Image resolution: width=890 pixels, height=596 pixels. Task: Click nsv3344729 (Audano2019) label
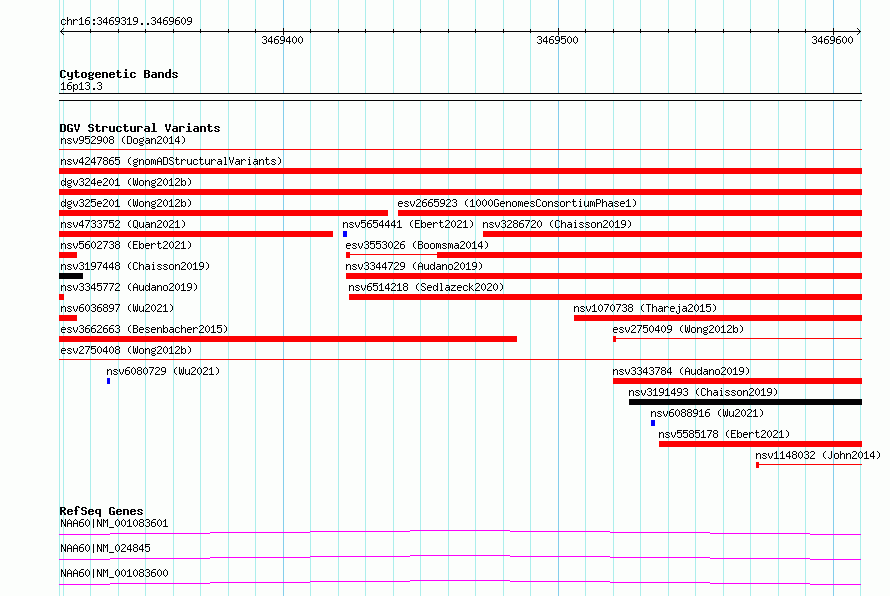coord(414,266)
